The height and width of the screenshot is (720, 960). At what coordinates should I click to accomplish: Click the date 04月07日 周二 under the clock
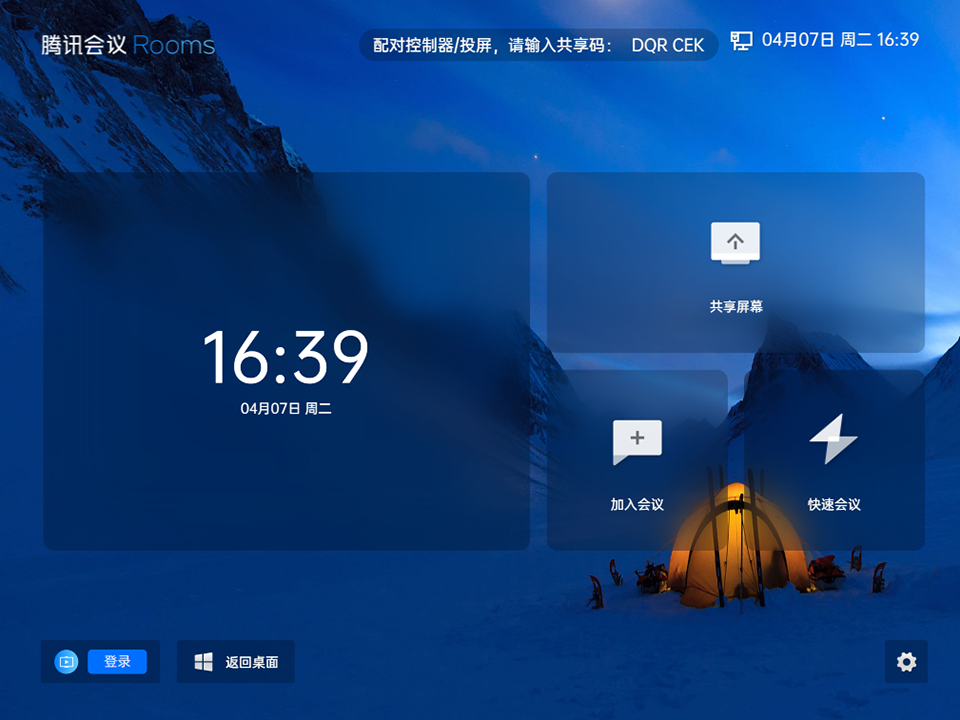pos(286,408)
